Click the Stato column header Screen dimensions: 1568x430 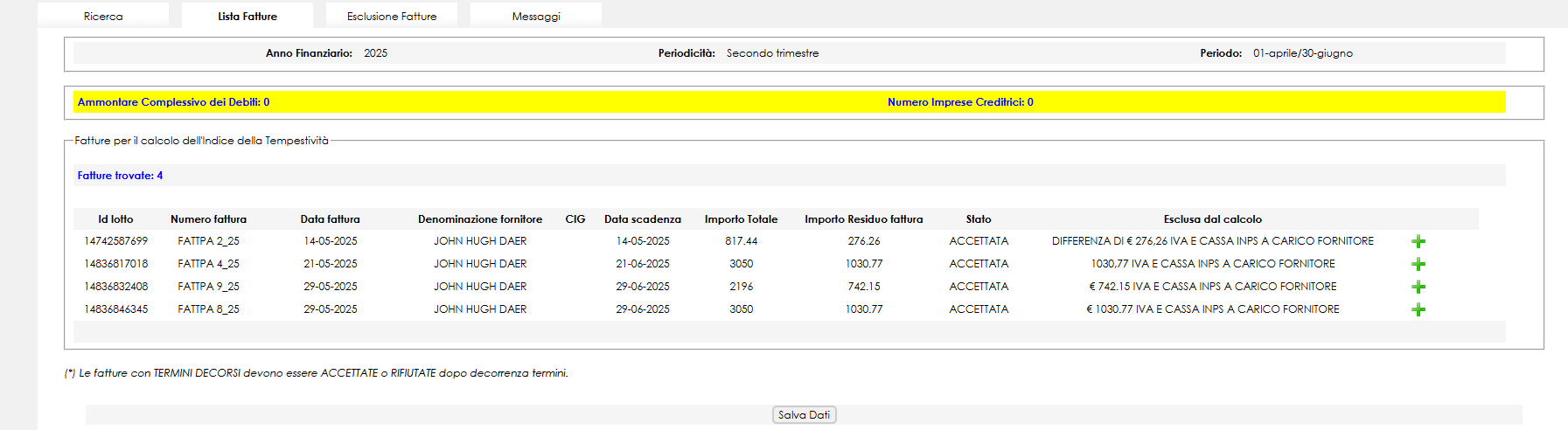click(979, 219)
